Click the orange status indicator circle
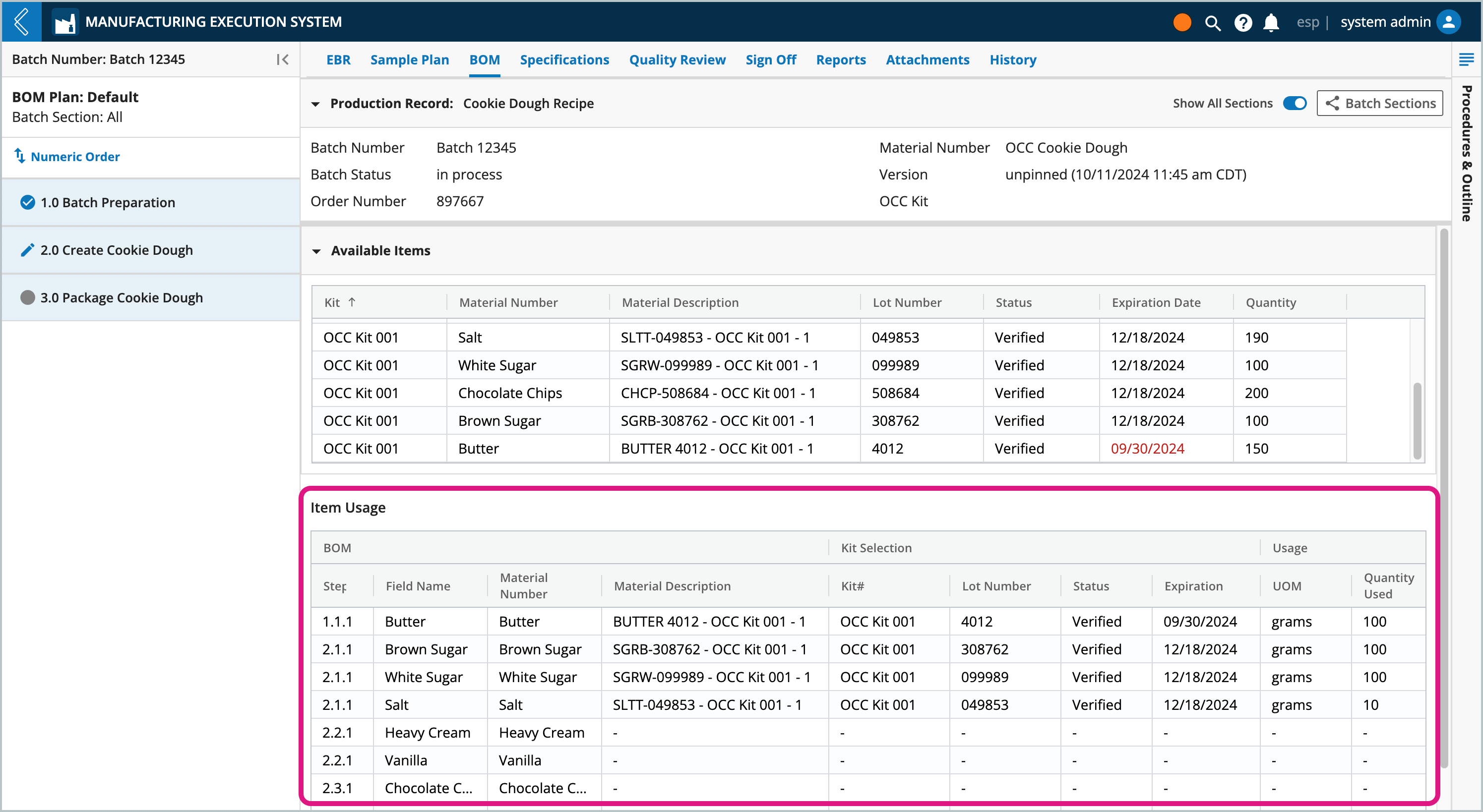The image size is (1483, 812). point(1182,22)
